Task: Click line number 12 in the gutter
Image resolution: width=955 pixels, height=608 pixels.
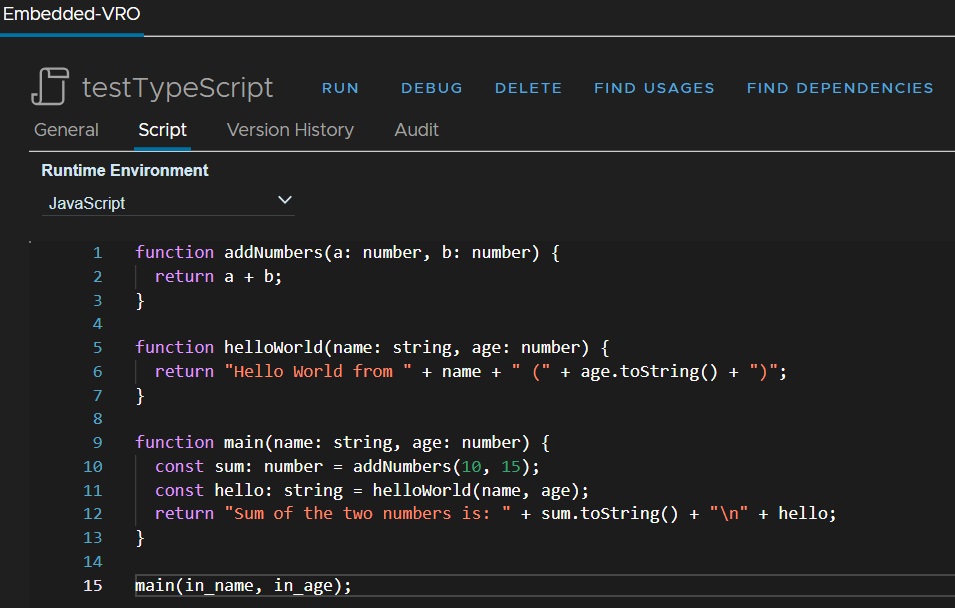Action: point(93,514)
